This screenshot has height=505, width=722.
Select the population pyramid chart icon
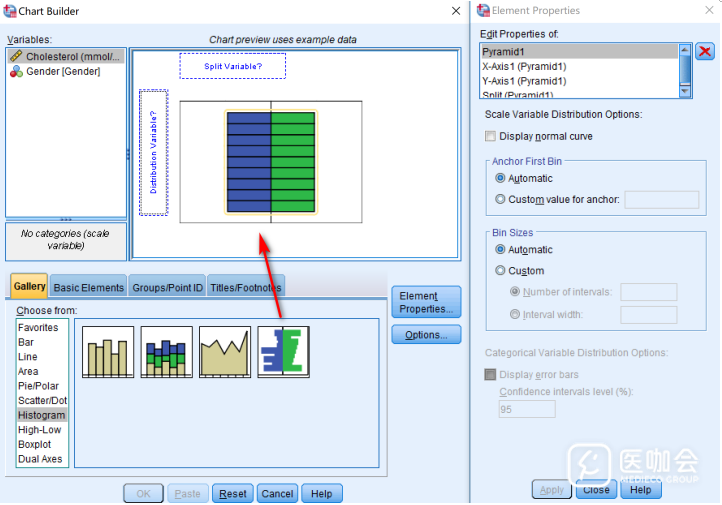click(x=283, y=351)
